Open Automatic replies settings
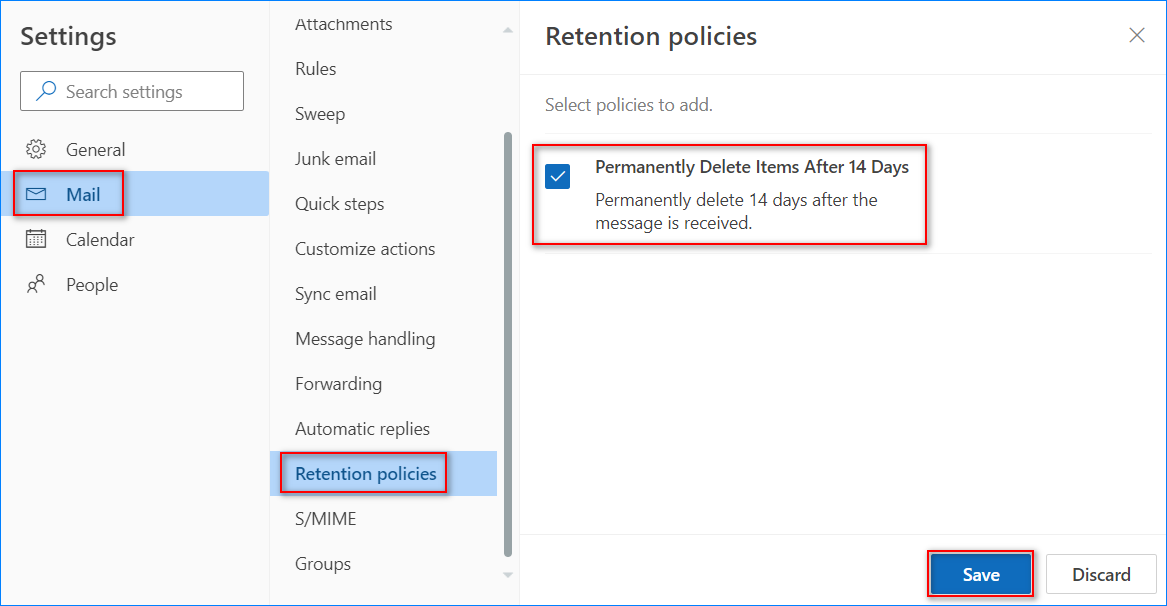This screenshot has height=606, width=1167. (x=362, y=429)
